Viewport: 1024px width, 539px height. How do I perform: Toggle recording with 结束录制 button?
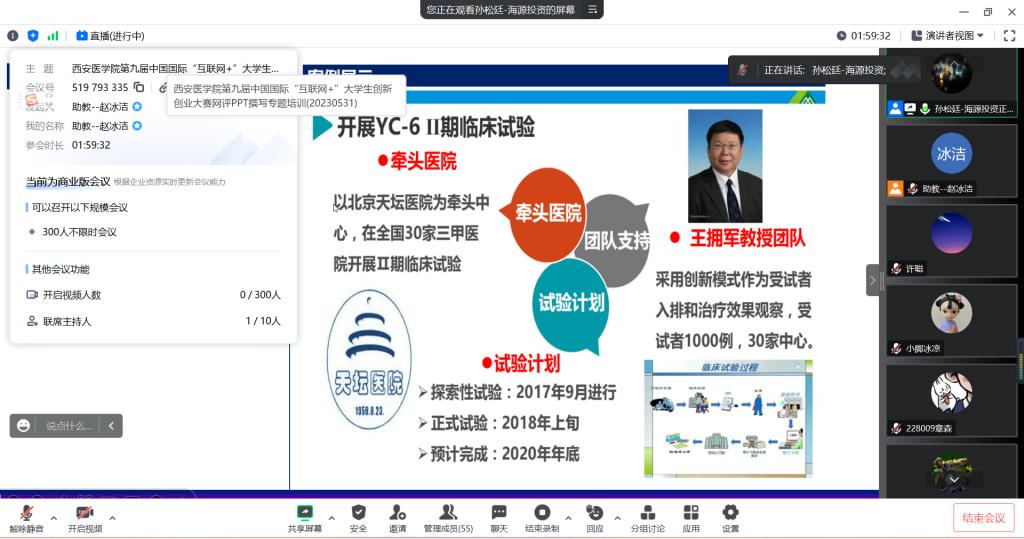(542, 513)
